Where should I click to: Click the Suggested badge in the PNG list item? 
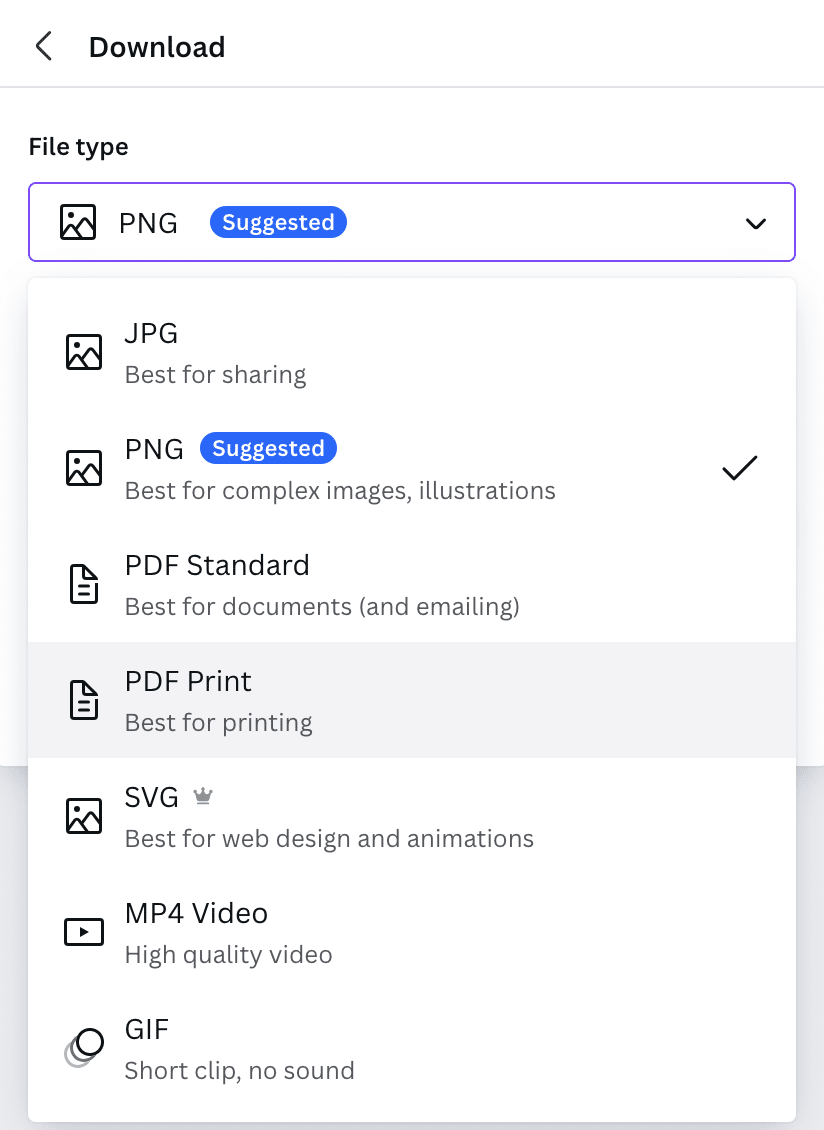268,449
